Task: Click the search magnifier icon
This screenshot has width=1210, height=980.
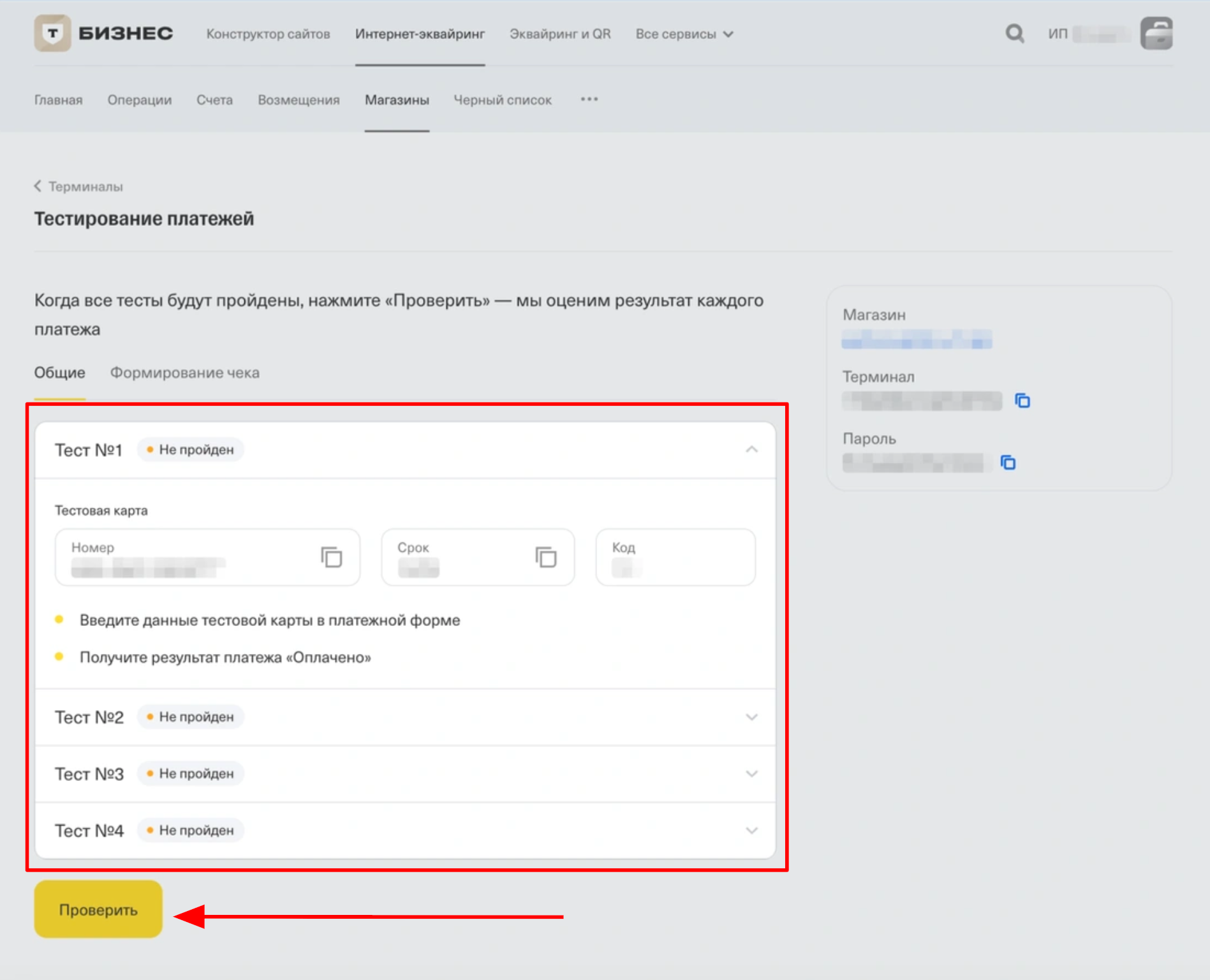Action: [1014, 33]
